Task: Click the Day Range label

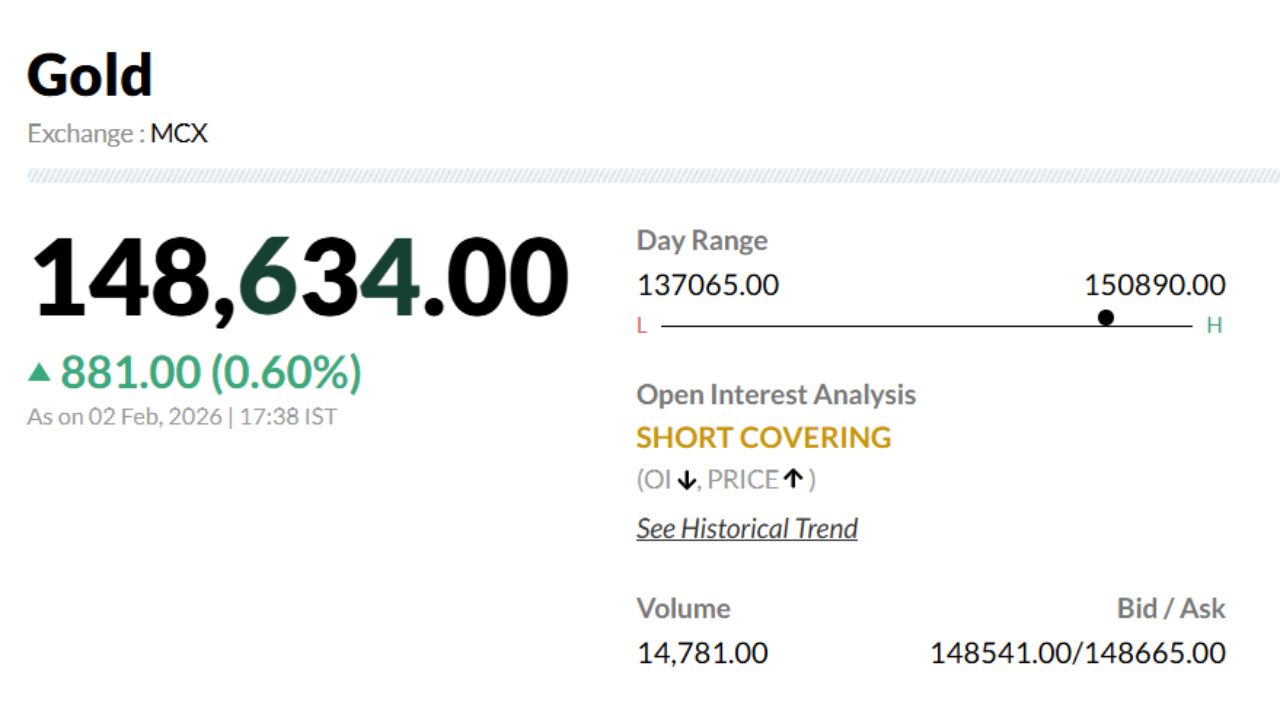Action: [x=702, y=240]
